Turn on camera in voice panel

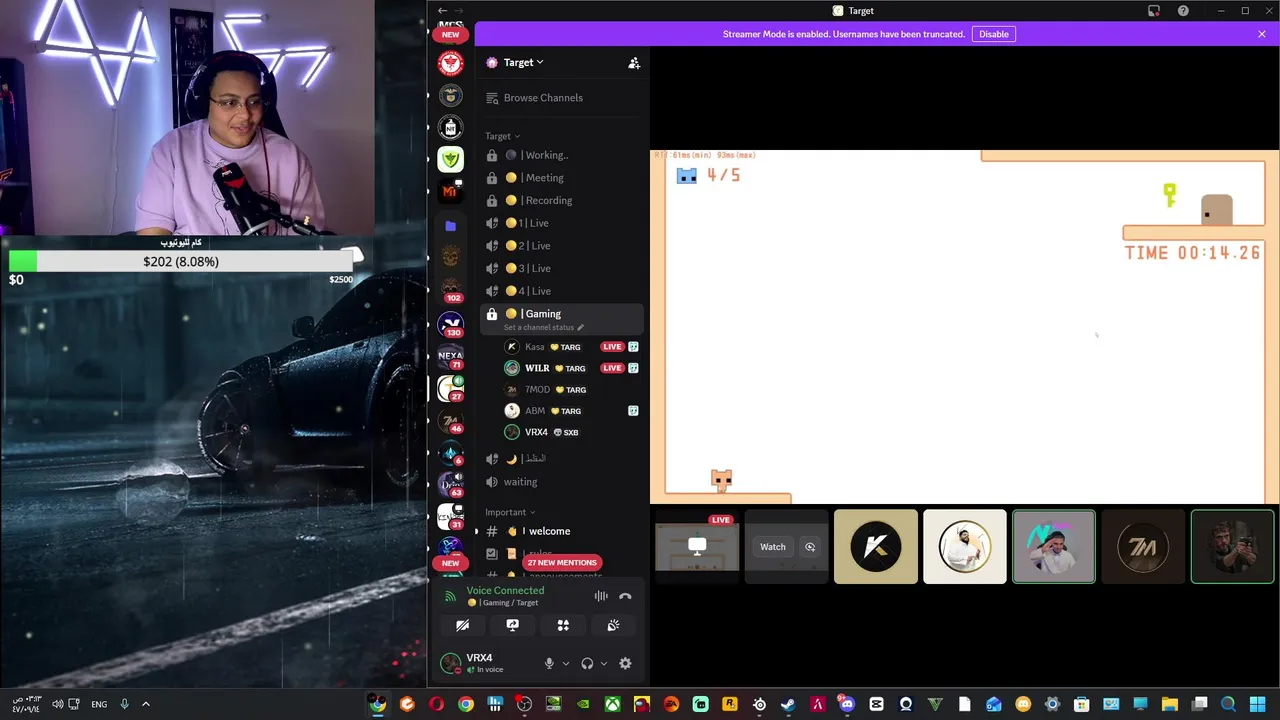[462, 625]
